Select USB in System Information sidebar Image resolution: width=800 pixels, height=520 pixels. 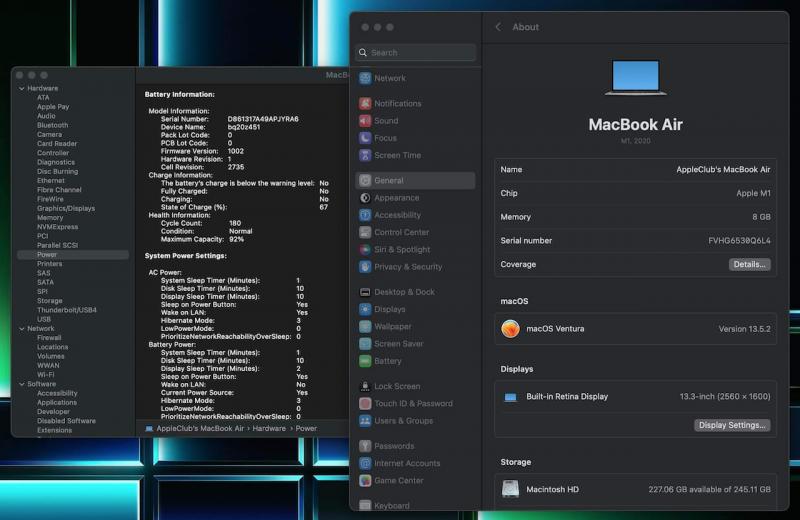click(44, 319)
